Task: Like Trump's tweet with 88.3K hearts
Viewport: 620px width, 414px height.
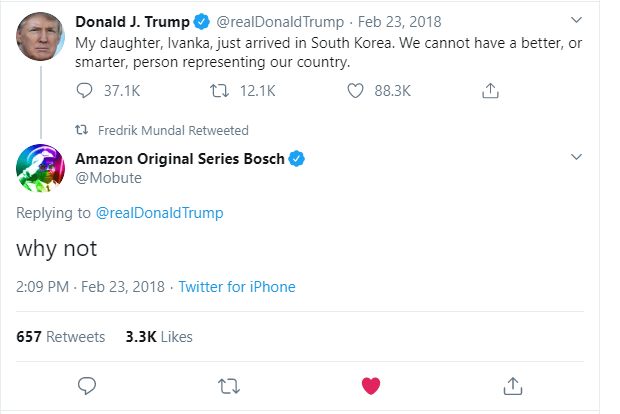Action: tap(355, 91)
